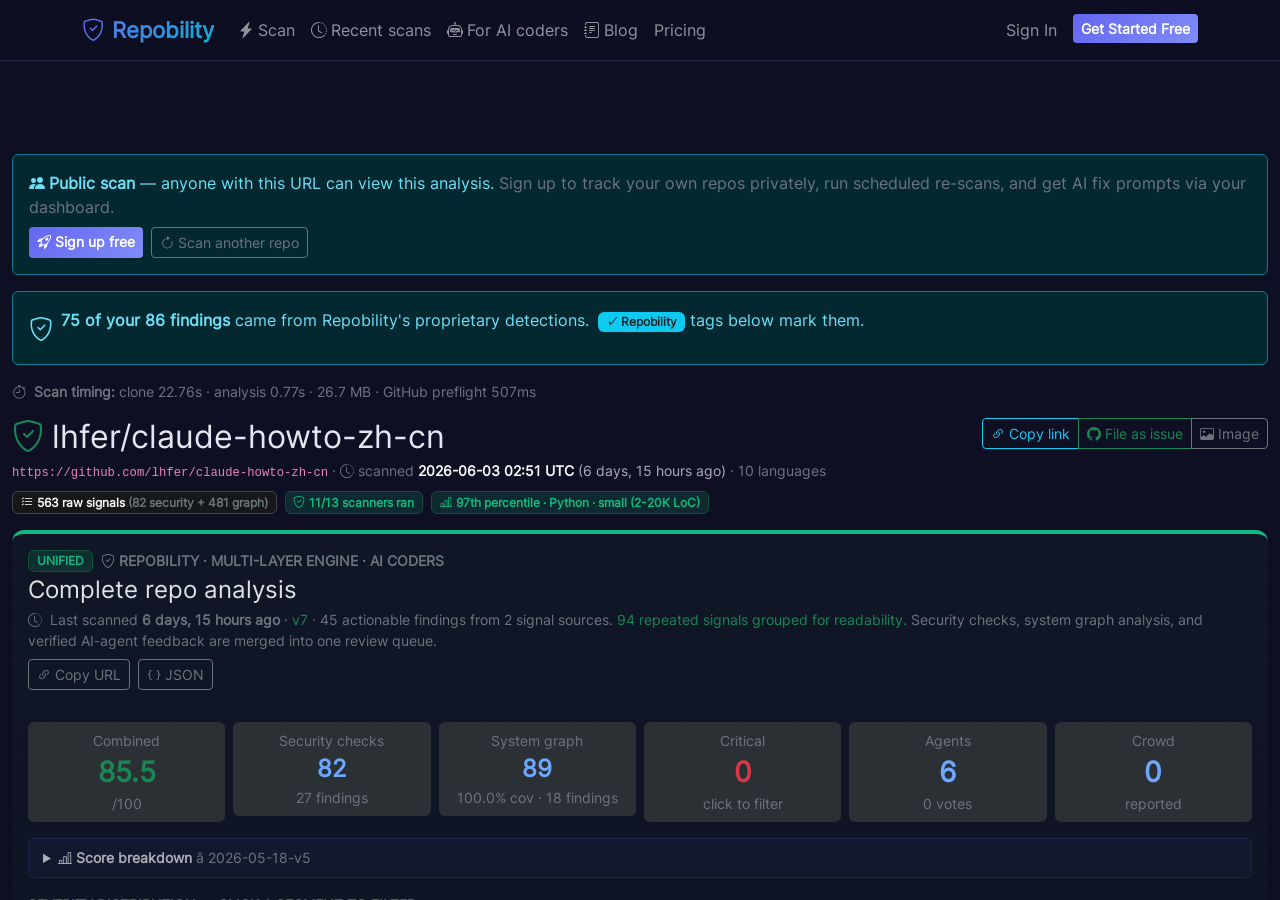
Task: Click the Sign up free button
Action: pos(86,242)
